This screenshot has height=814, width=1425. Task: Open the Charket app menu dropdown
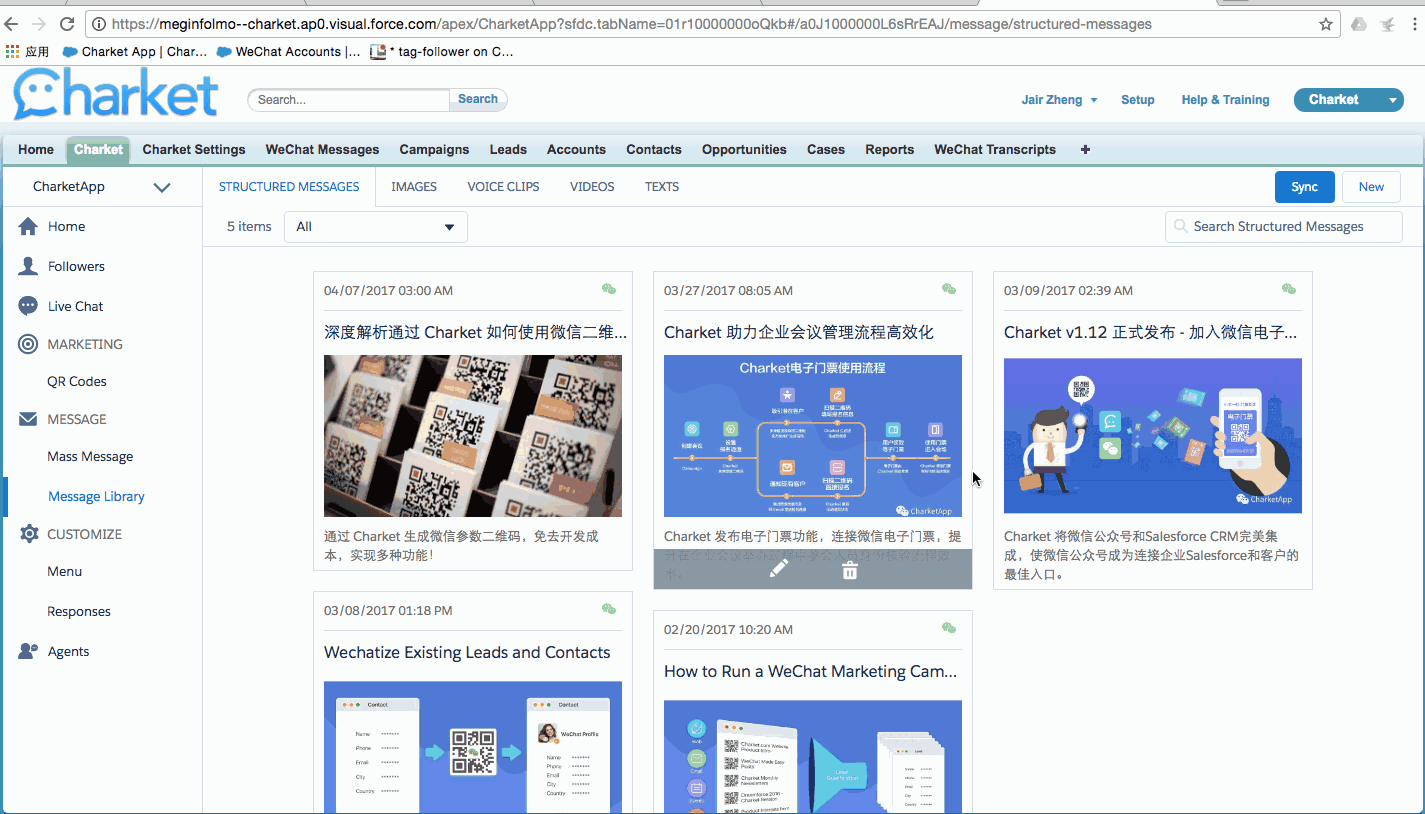[1394, 100]
